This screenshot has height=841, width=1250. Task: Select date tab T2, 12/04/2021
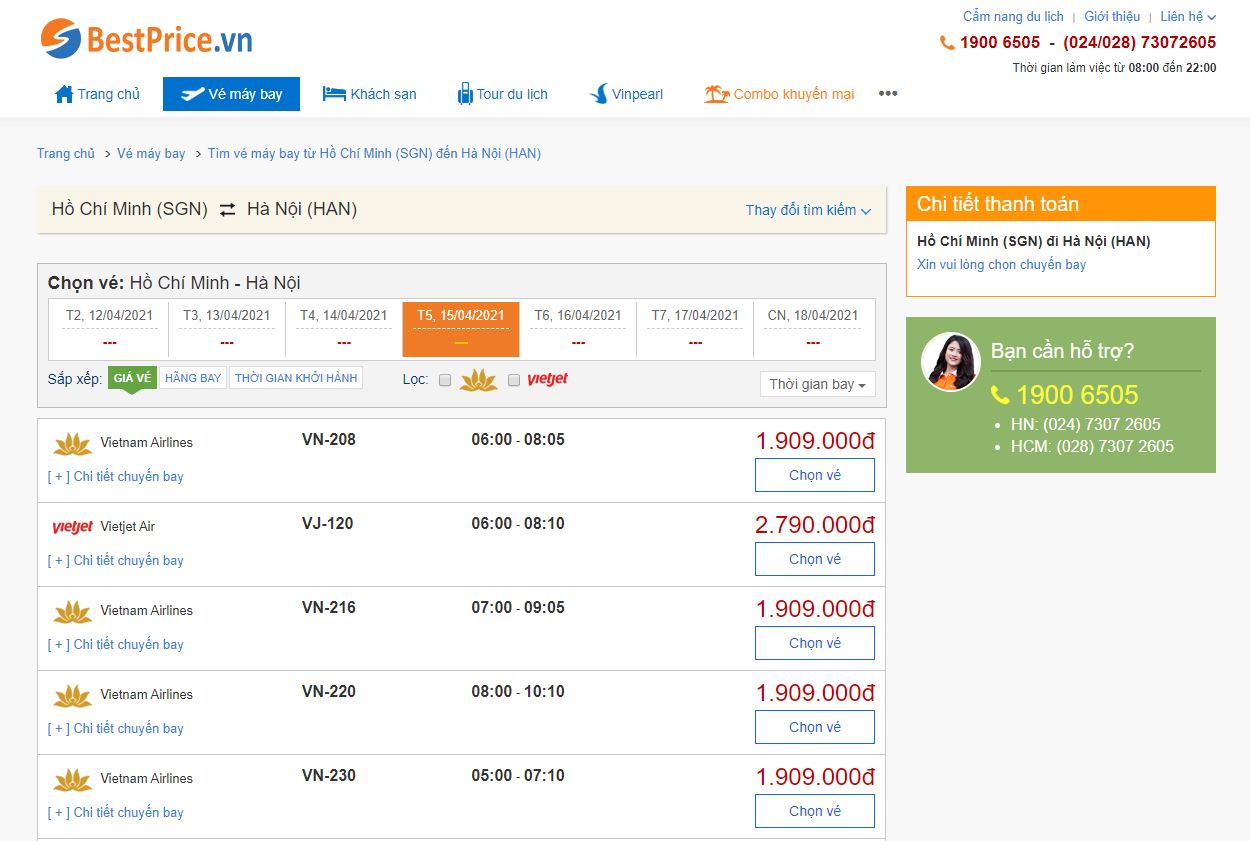[x=109, y=329]
